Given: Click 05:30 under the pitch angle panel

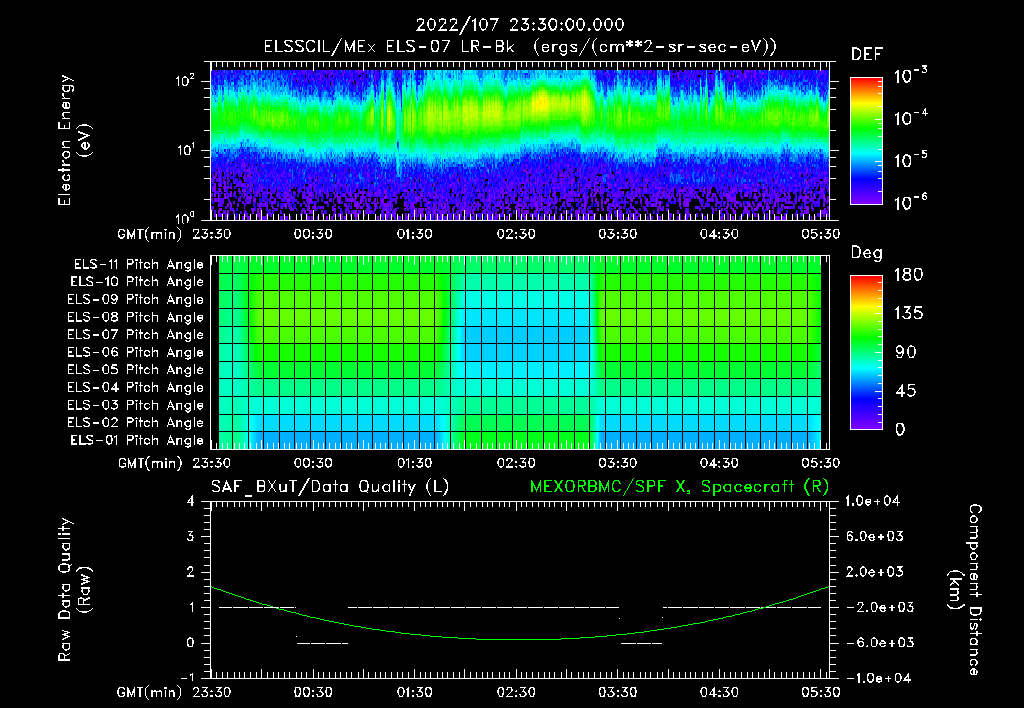Looking at the screenshot, I should (x=821, y=463).
